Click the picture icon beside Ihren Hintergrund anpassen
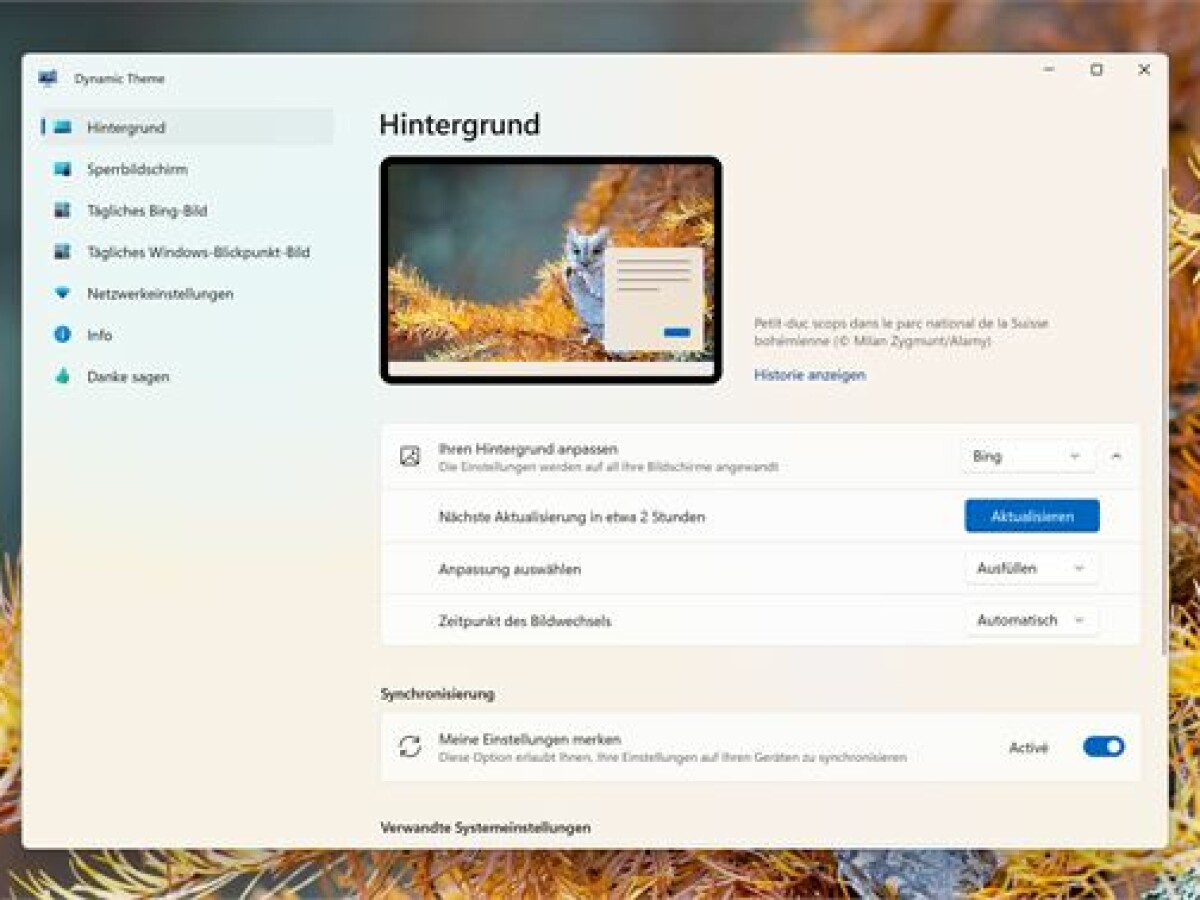 (x=408, y=455)
